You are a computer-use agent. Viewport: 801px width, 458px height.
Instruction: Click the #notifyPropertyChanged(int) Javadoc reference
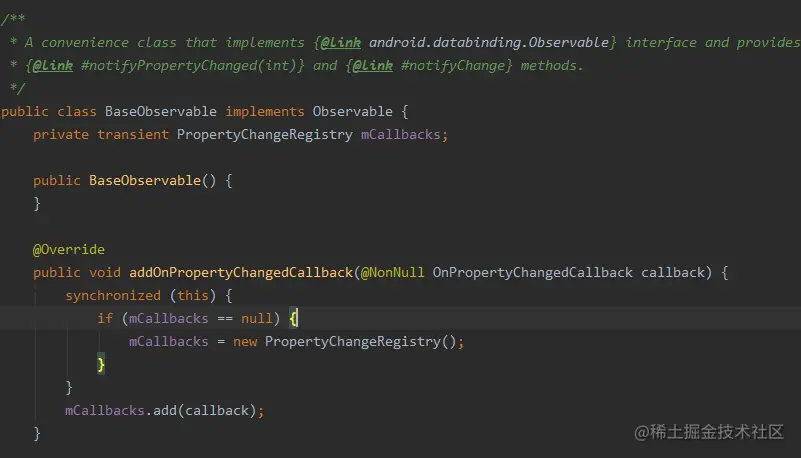point(189,65)
